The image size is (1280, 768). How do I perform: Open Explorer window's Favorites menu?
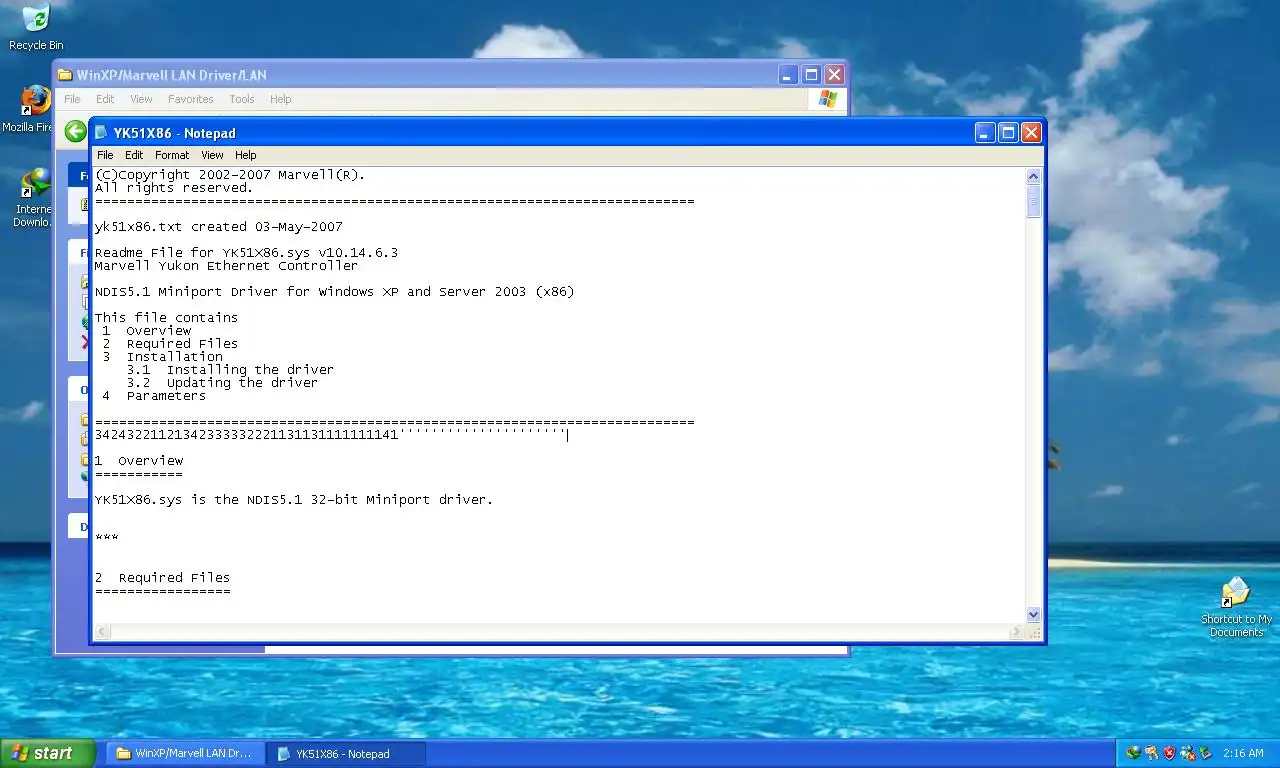pyautogui.click(x=190, y=99)
